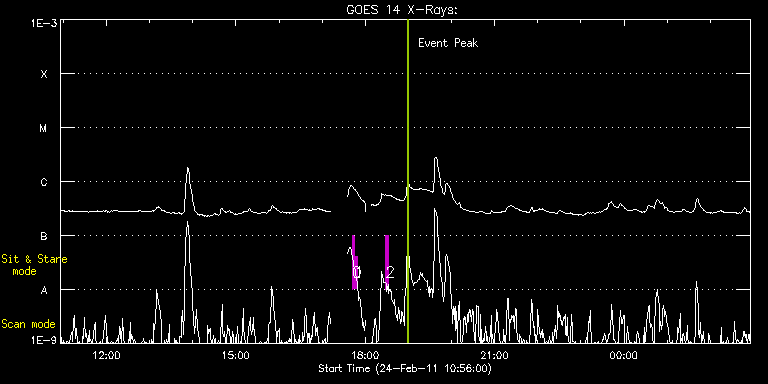Click the Sit & Stare mode label
The height and width of the screenshot is (384, 768).
coord(34,265)
